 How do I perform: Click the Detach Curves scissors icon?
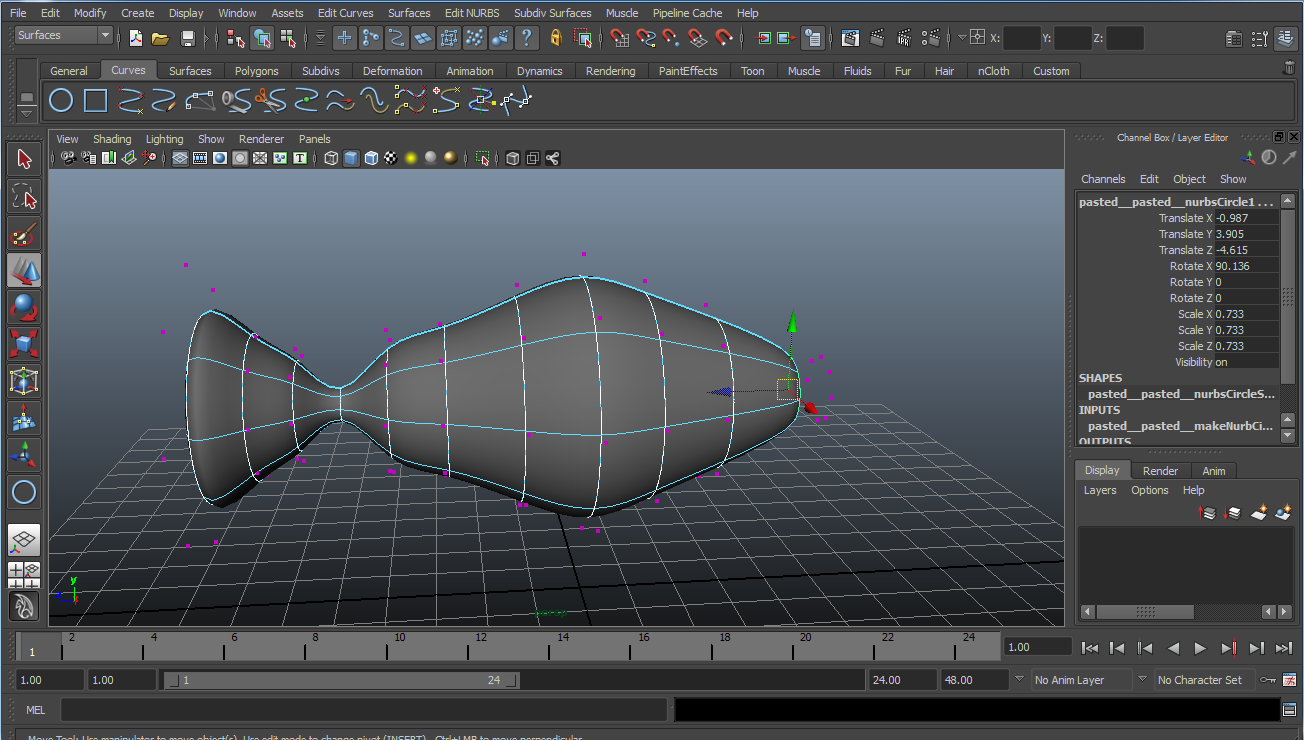point(270,100)
